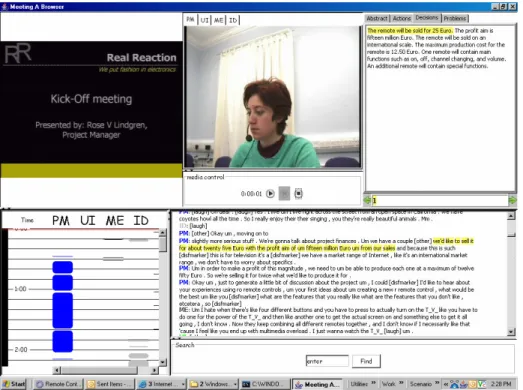
Task: Switch to Remote Cont taskbar window
Action: pyautogui.click(x=58, y=384)
